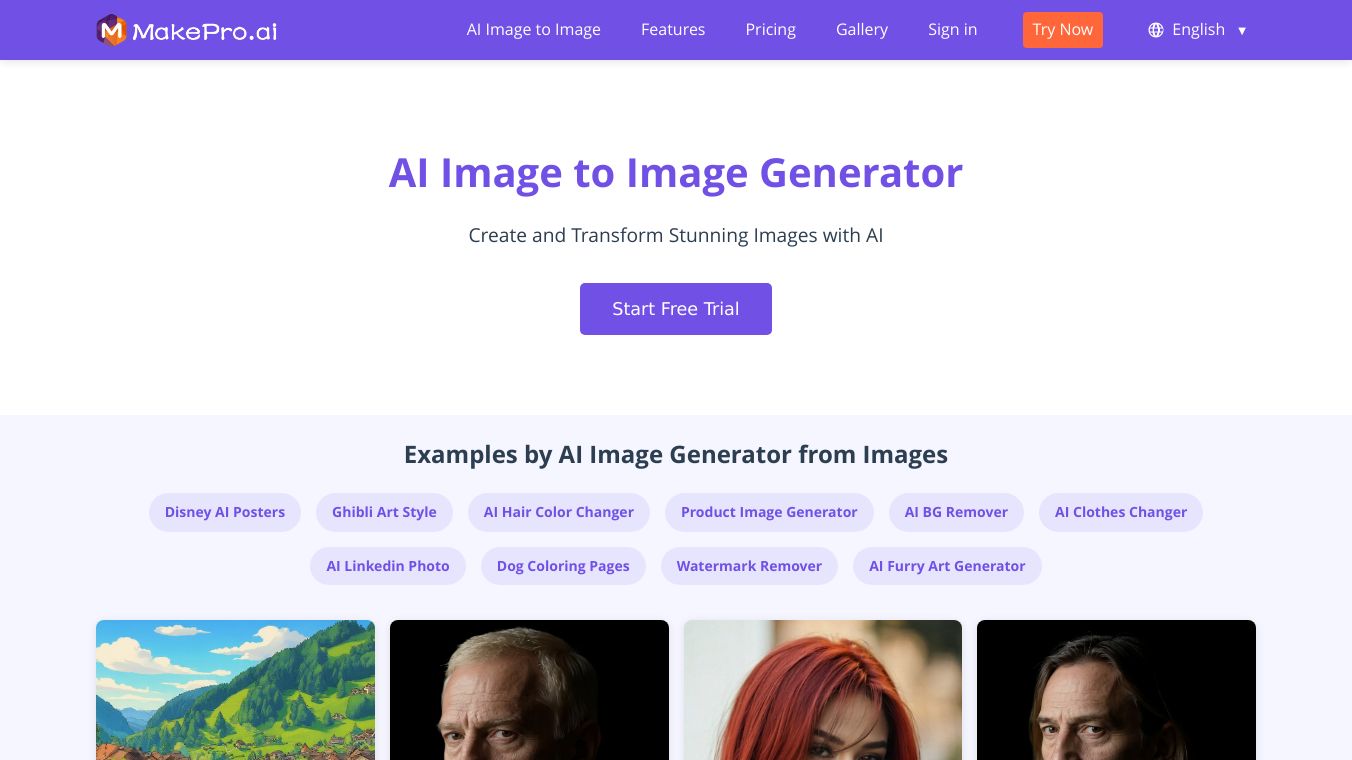
Task: Click the orange Try Now button
Action: click(1063, 30)
